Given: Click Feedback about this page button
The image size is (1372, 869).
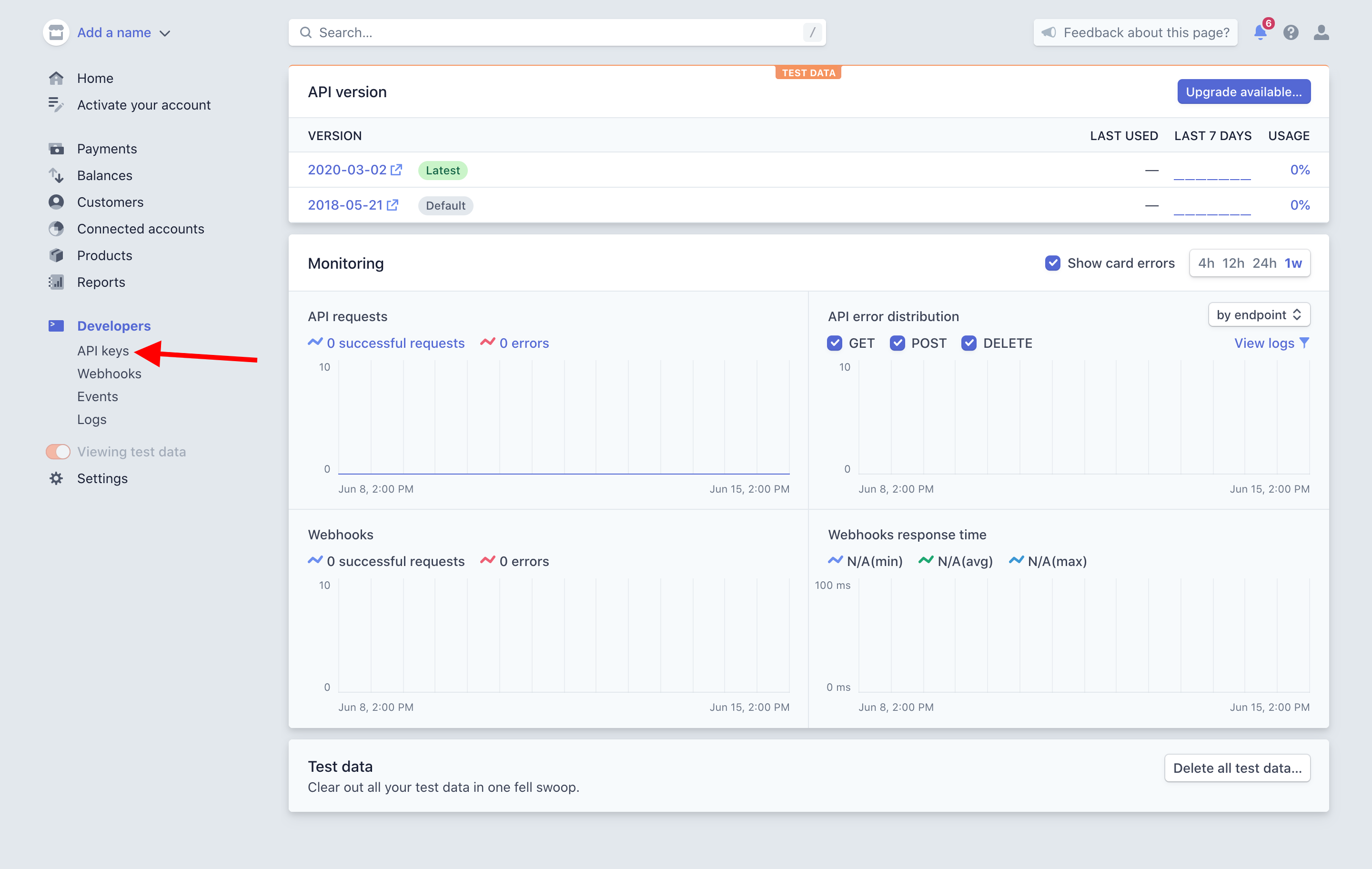Looking at the screenshot, I should [1135, 32].
